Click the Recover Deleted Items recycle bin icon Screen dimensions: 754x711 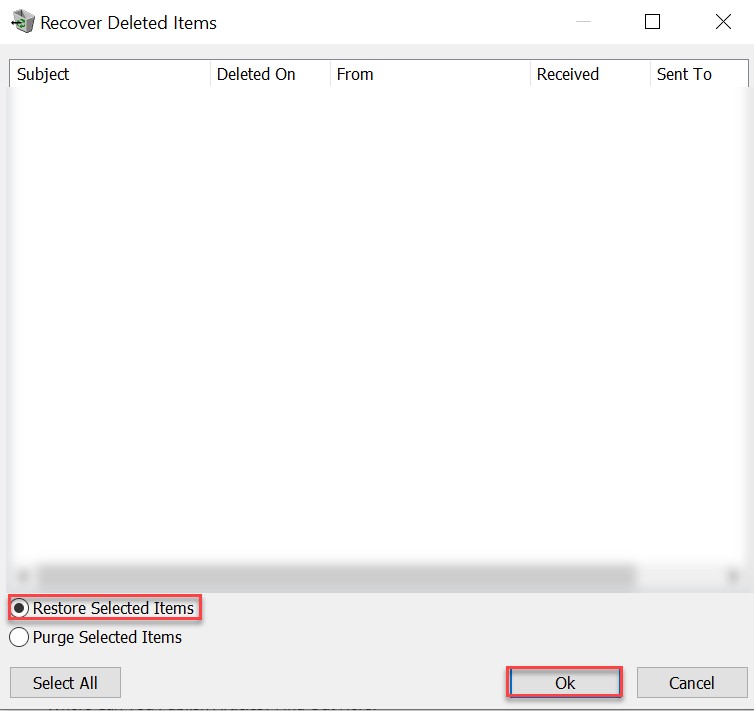pos(23,22)
